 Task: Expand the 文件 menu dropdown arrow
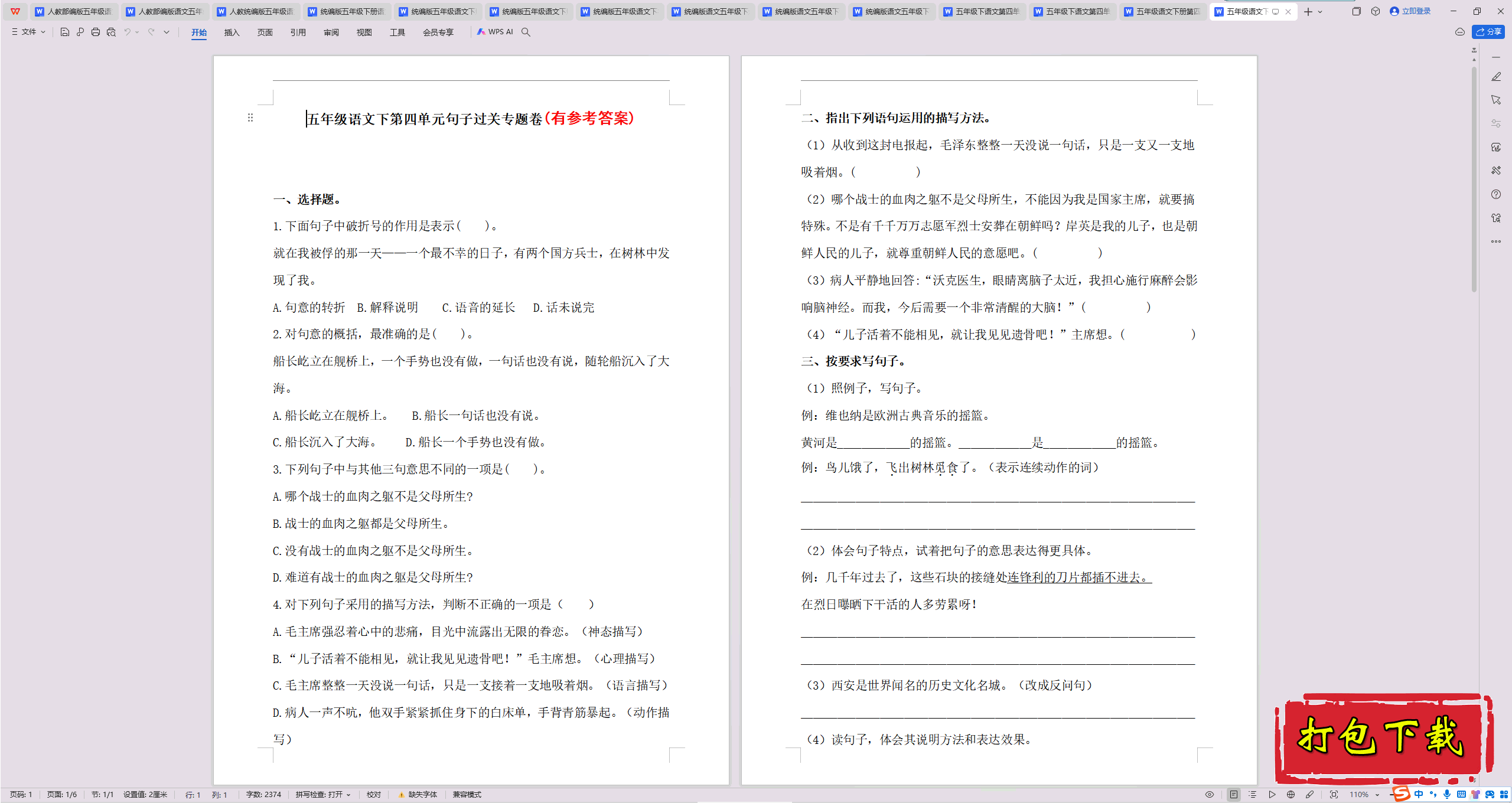coord(43,32)
